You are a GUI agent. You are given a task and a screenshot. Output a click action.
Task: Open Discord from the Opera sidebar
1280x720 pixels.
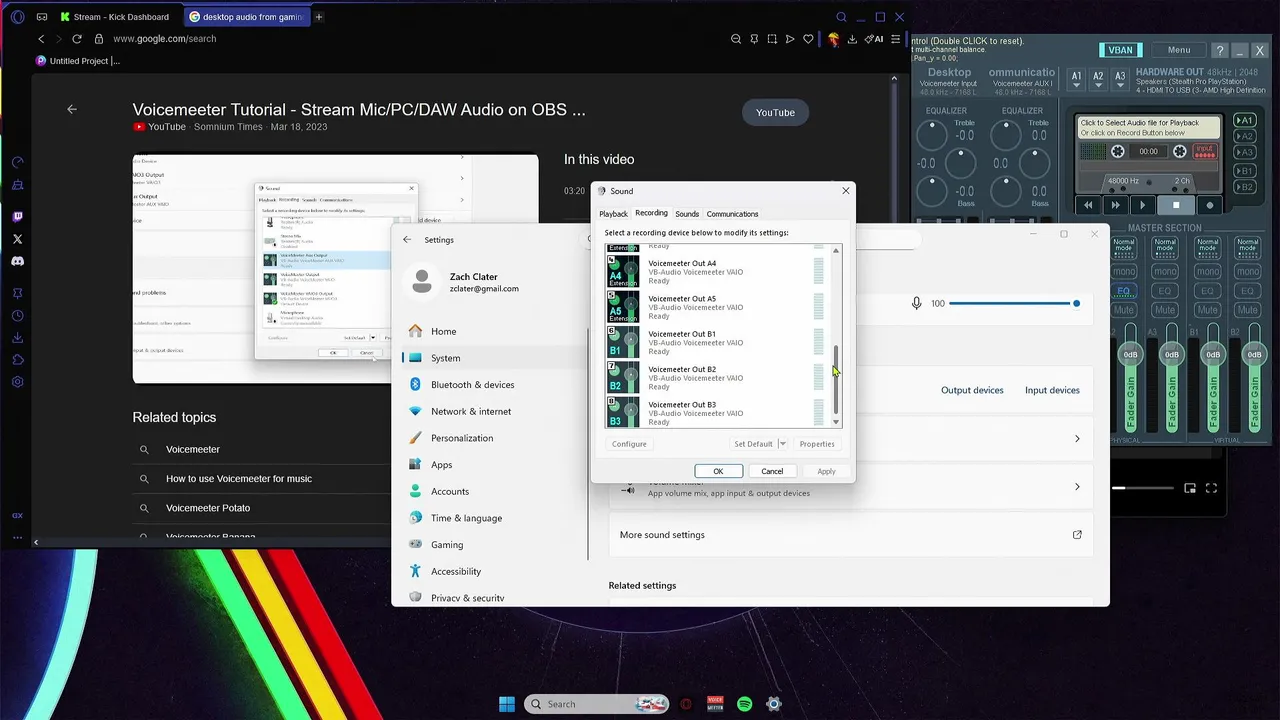(17, 261)
